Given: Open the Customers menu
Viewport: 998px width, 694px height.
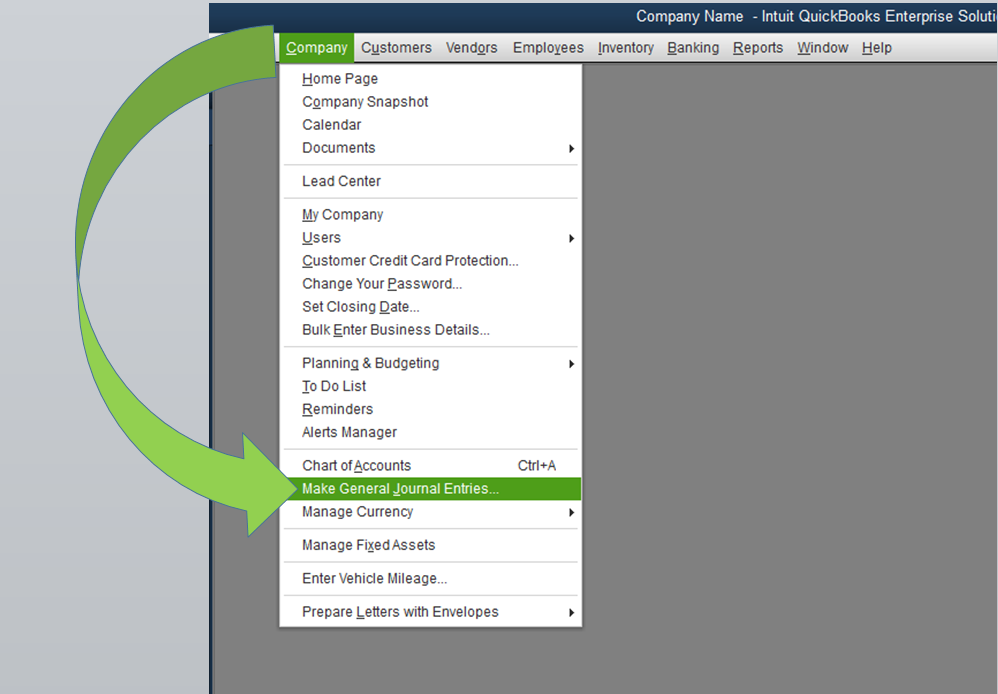Looking at the screenshot, I should 396,48.
